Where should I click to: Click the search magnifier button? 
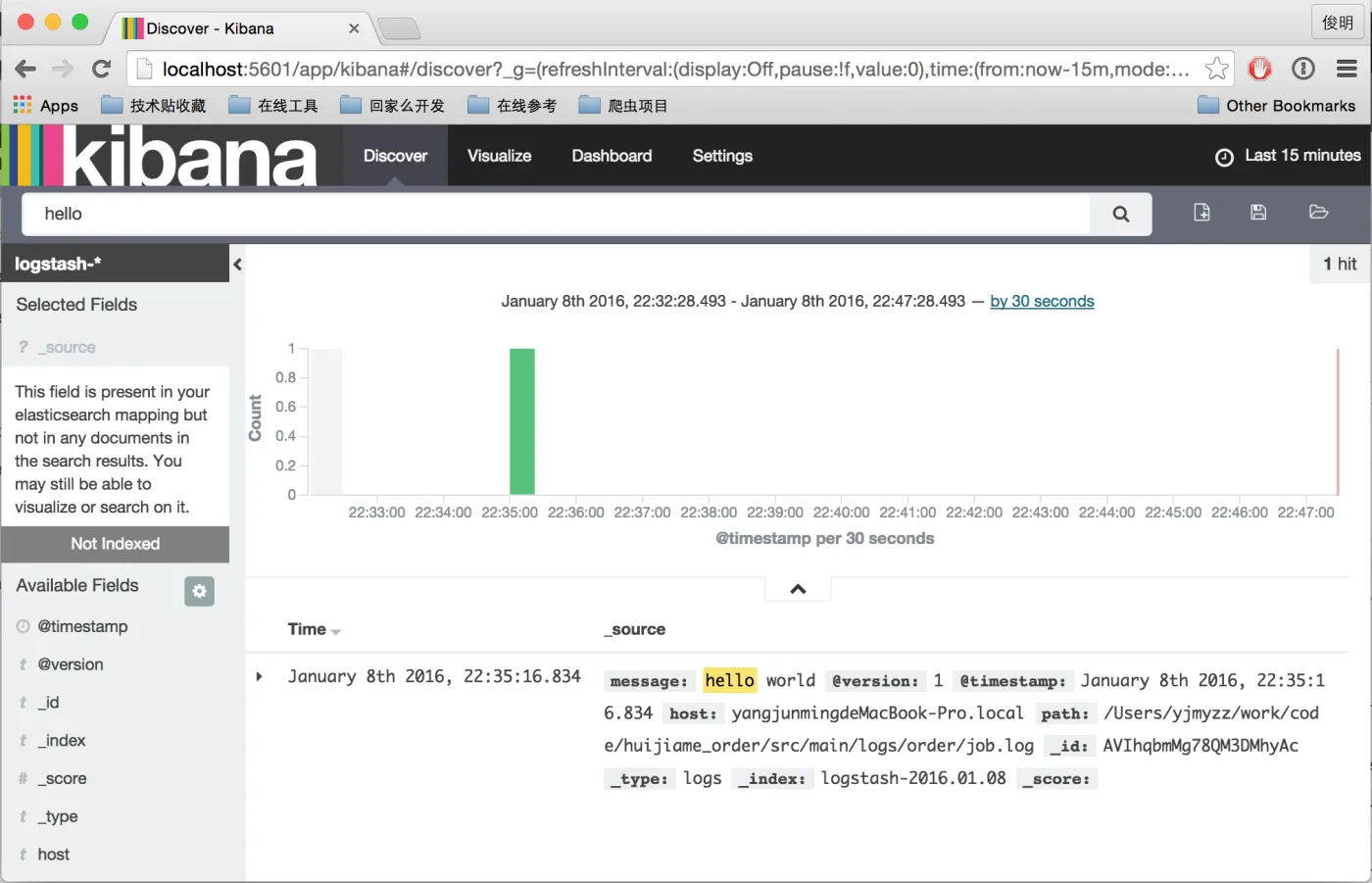tap(1120, 214)
